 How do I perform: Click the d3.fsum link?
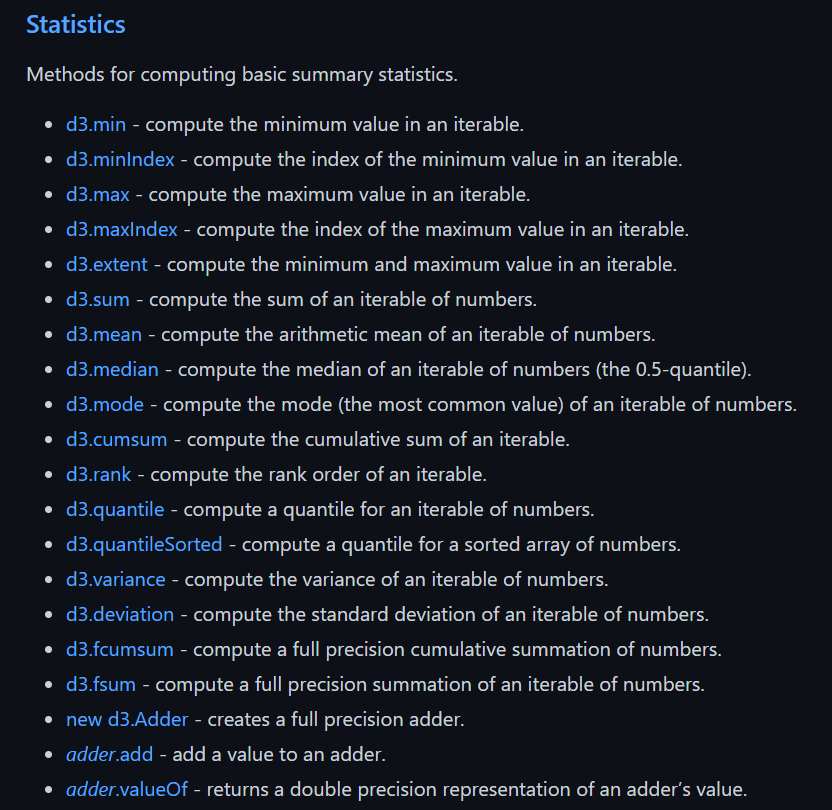101,685
